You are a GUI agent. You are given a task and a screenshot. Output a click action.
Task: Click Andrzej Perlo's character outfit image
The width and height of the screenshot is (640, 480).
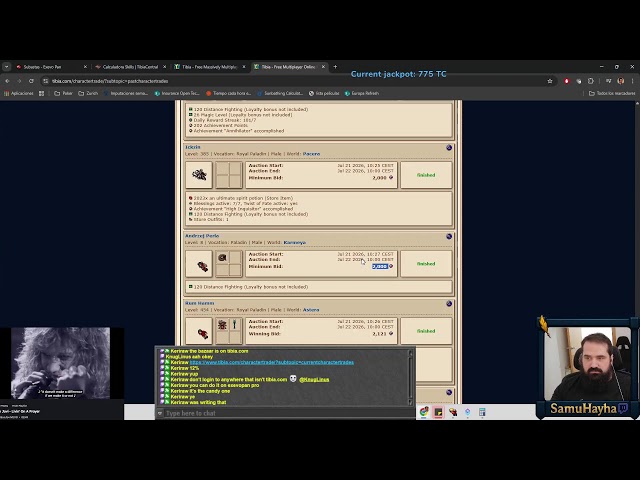tap(199, 264)
